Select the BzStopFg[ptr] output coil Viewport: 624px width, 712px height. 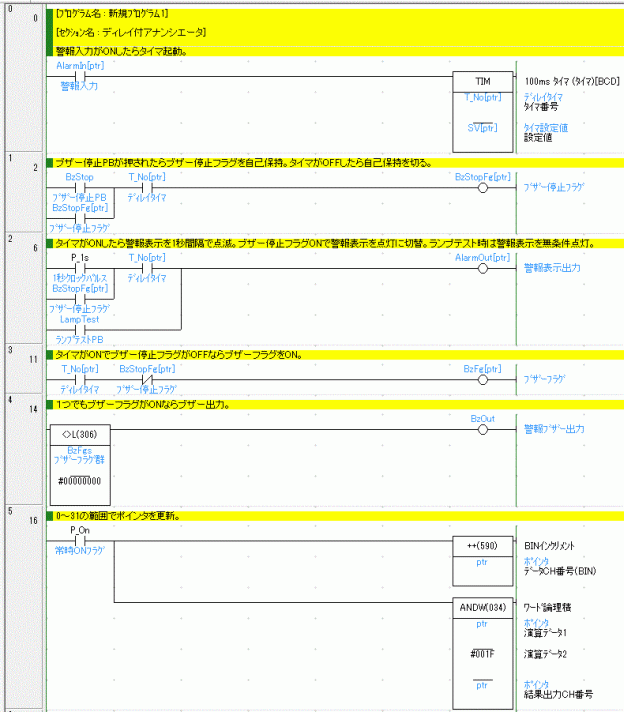tap(483, 188)
